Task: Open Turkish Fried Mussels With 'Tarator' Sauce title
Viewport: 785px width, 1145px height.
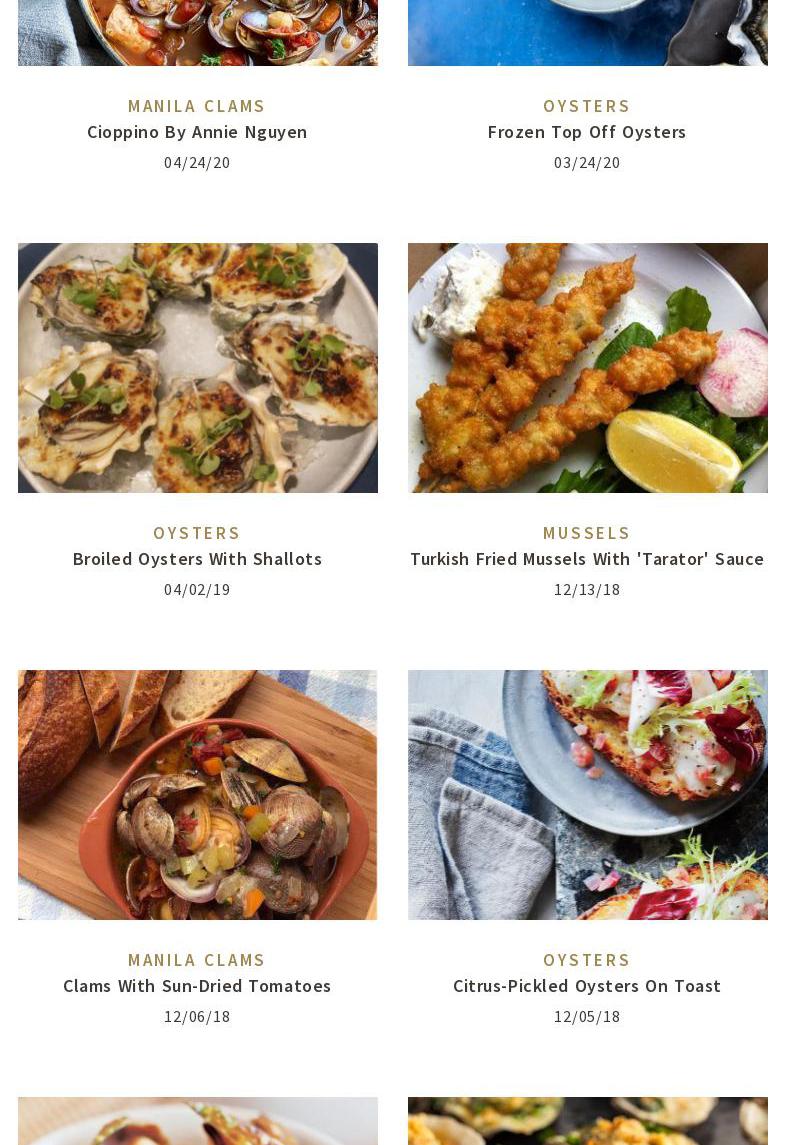Action: (587, 559)
